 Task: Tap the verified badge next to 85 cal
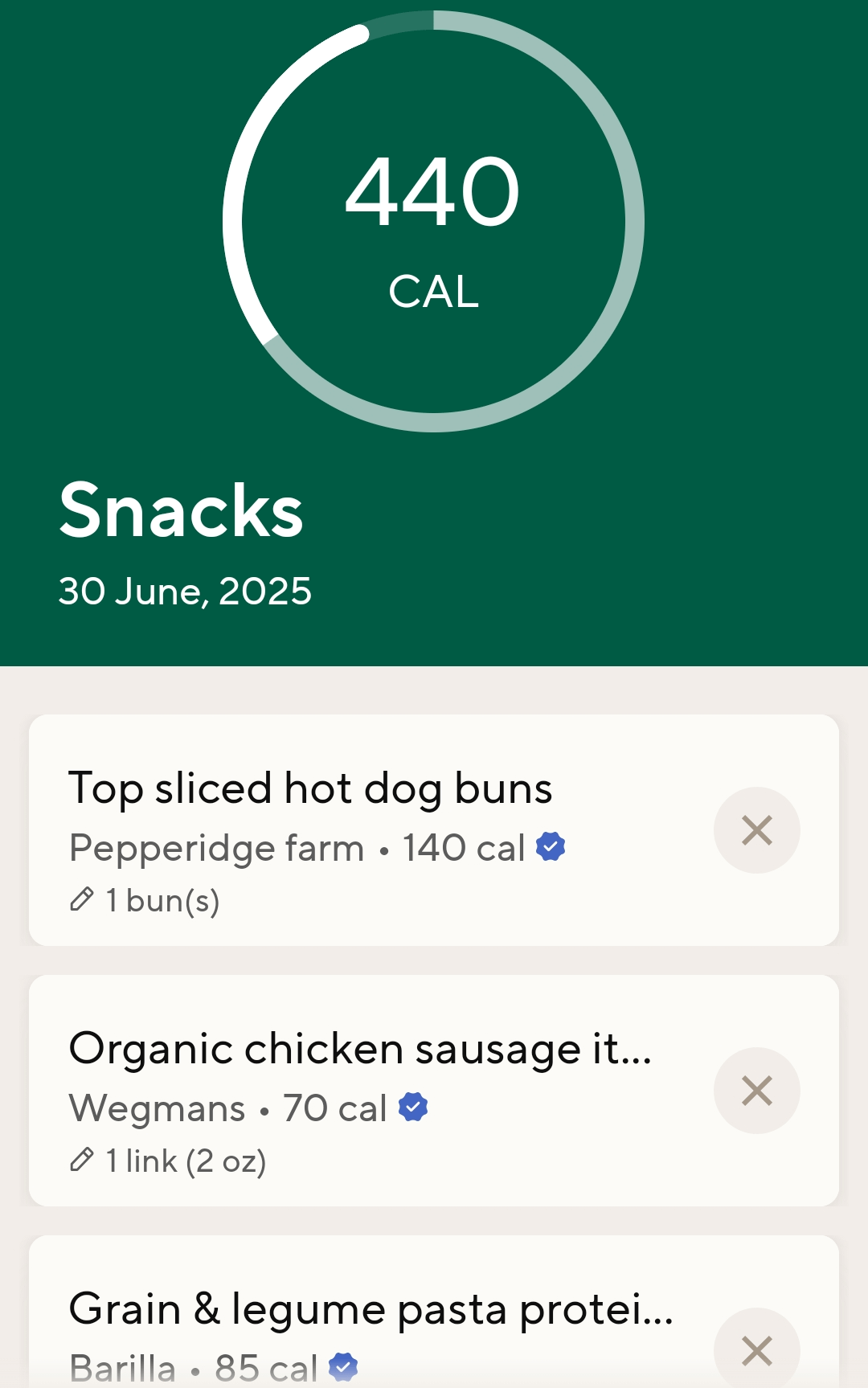(x=343, y=1366)
